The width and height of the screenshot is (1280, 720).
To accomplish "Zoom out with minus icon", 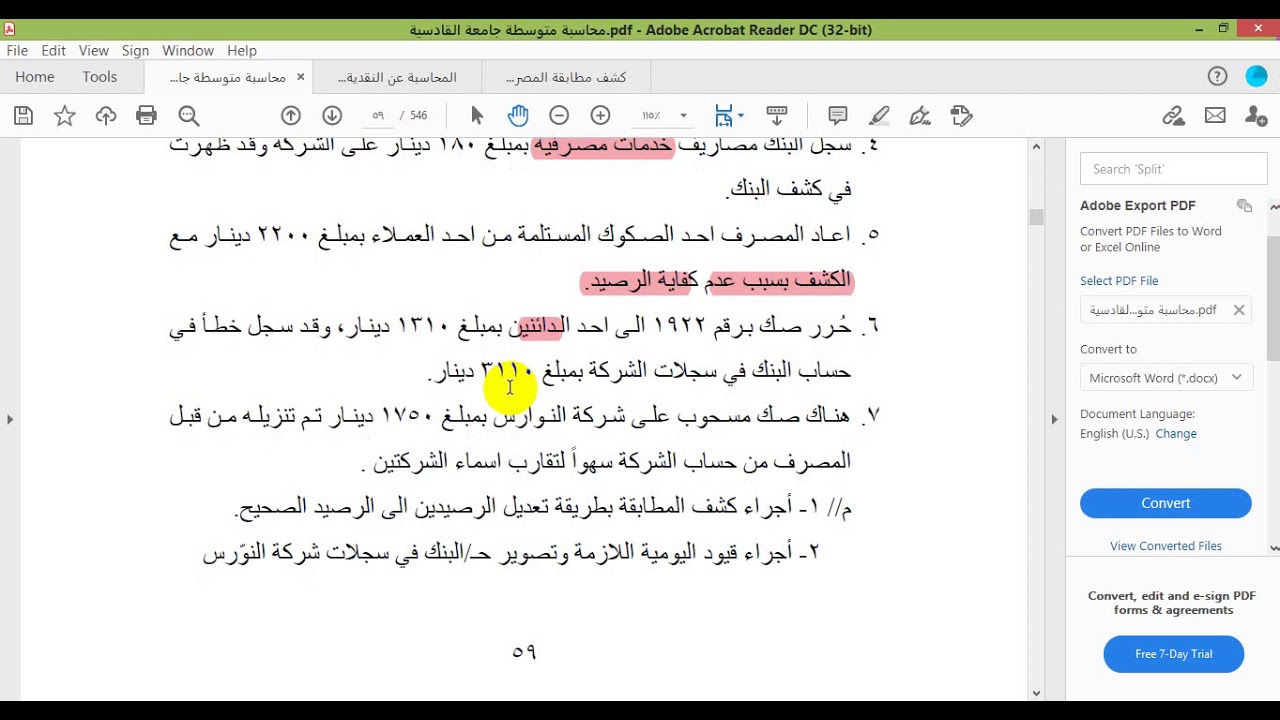I will point(559,116).
